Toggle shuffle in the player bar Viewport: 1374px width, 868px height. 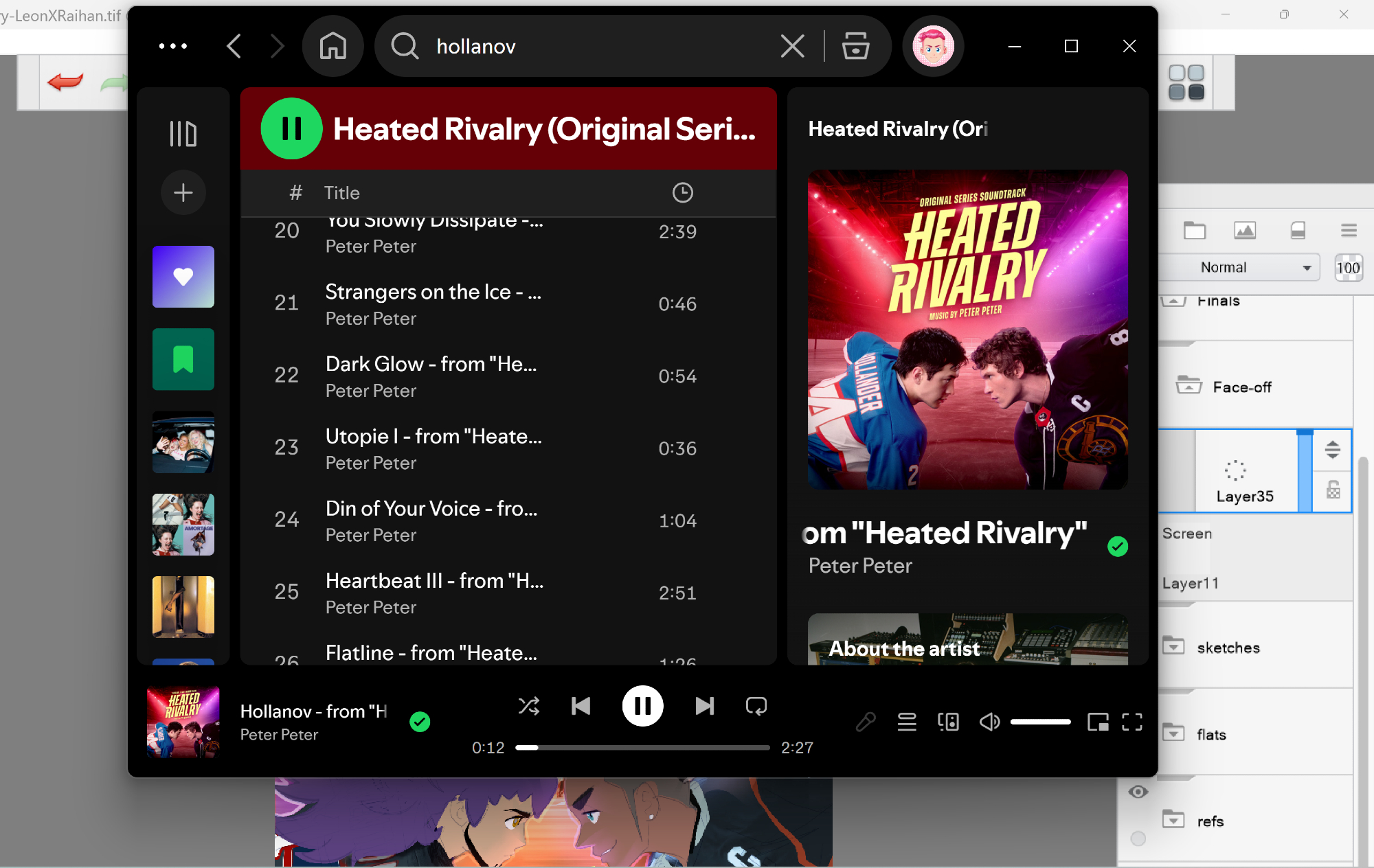(528, 706)
